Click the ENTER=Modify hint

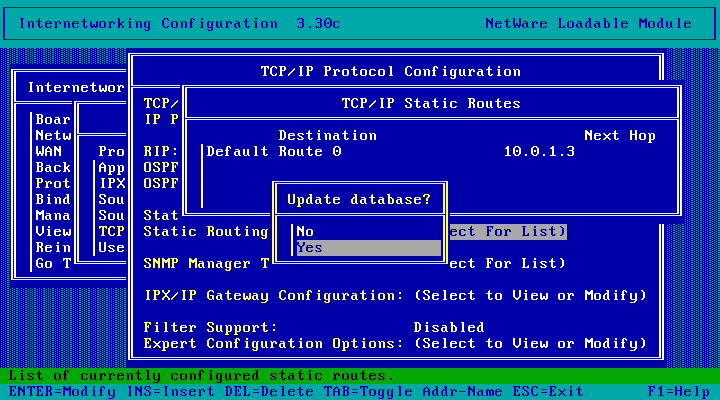(62, 392)
